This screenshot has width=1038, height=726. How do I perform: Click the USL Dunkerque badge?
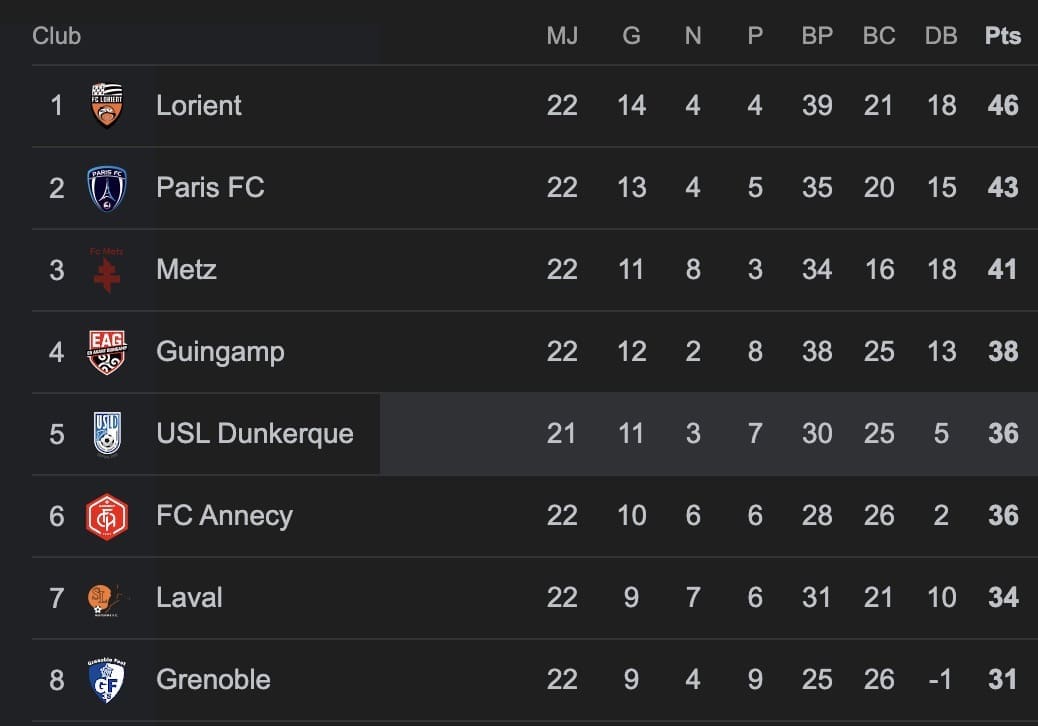click(x=107, y=434)
